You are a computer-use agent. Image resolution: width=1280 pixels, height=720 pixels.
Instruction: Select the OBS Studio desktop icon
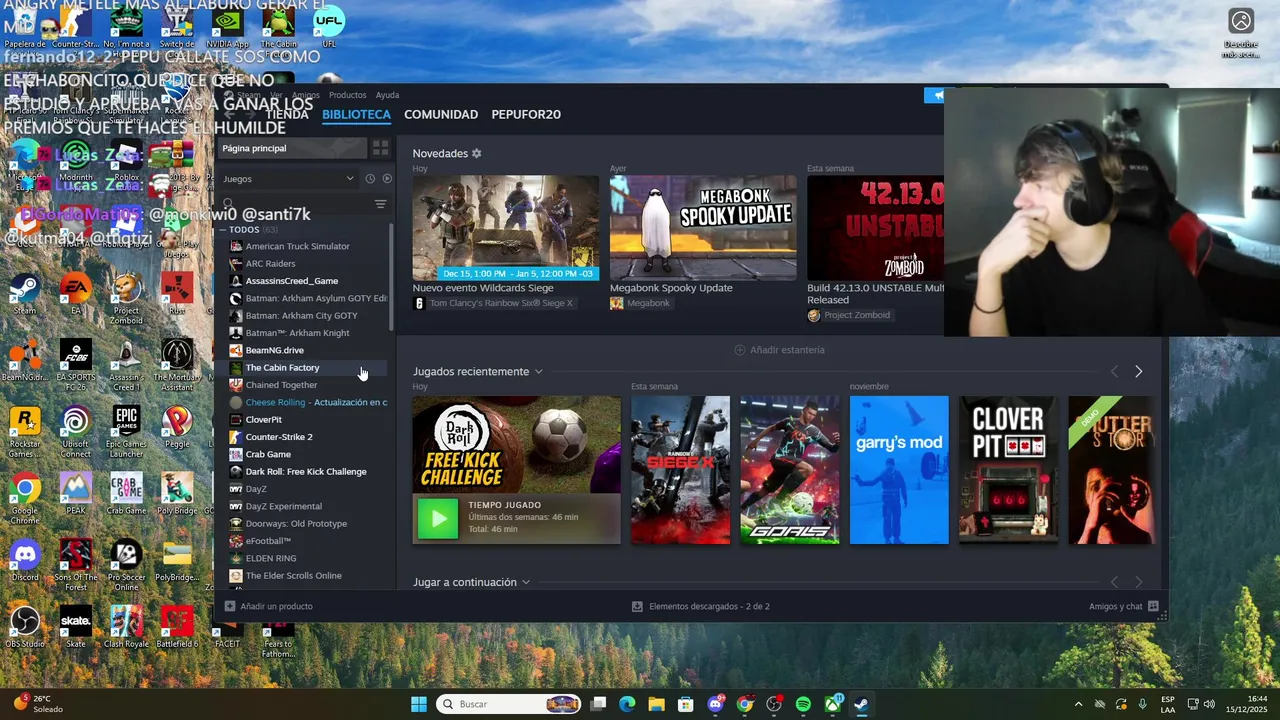pos(25,627)
